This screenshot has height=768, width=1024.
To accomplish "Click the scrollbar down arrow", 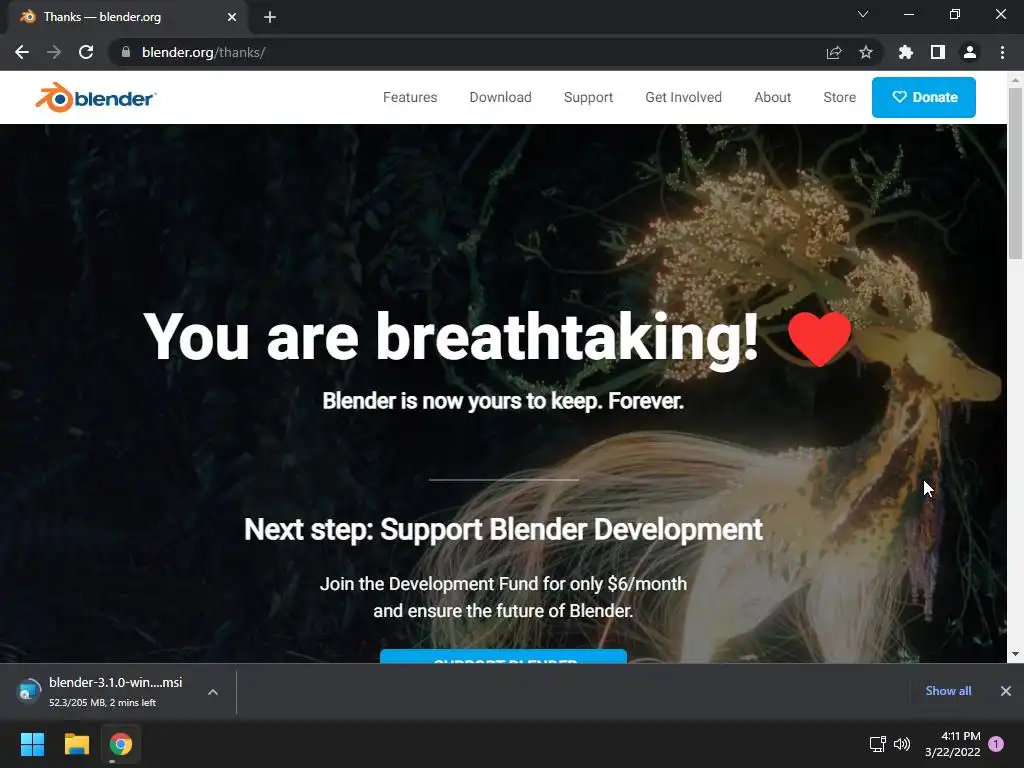I will click(1015, 654).
